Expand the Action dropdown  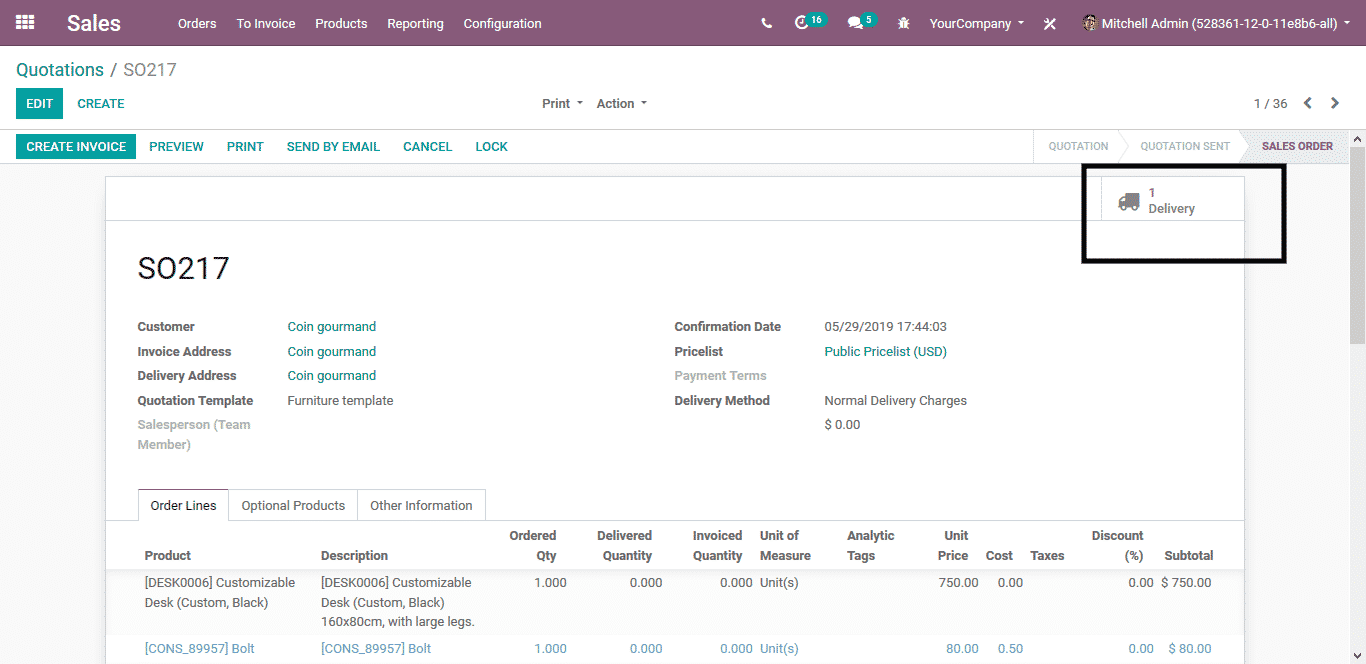621,103
